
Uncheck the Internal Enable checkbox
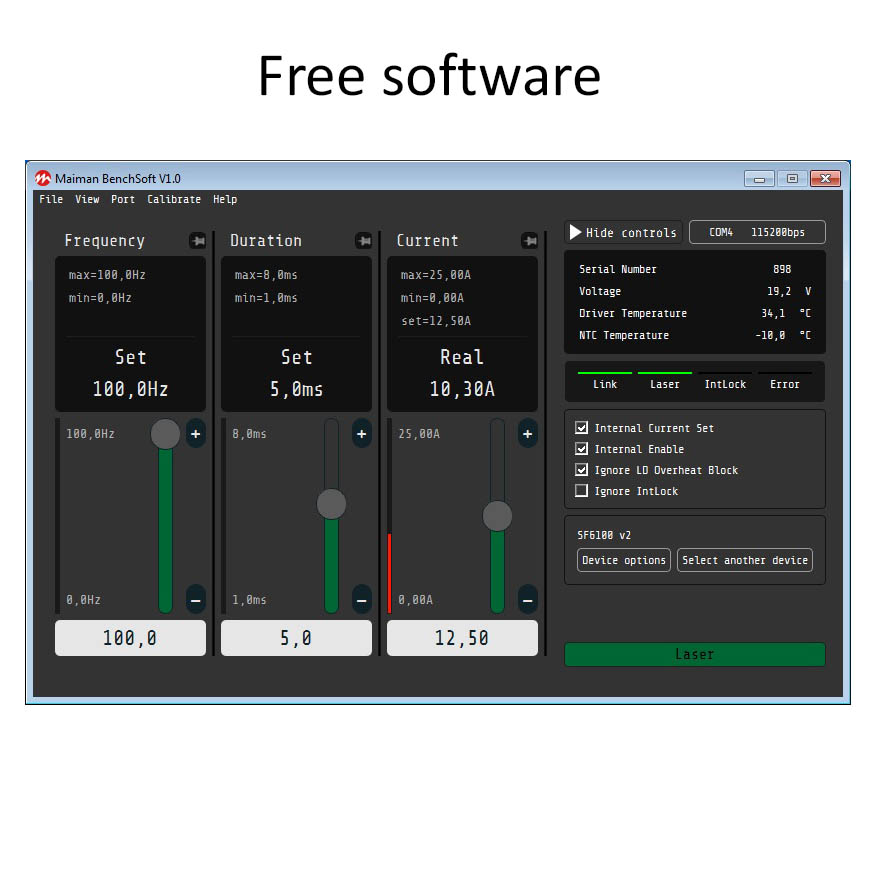tap(581, 449)
